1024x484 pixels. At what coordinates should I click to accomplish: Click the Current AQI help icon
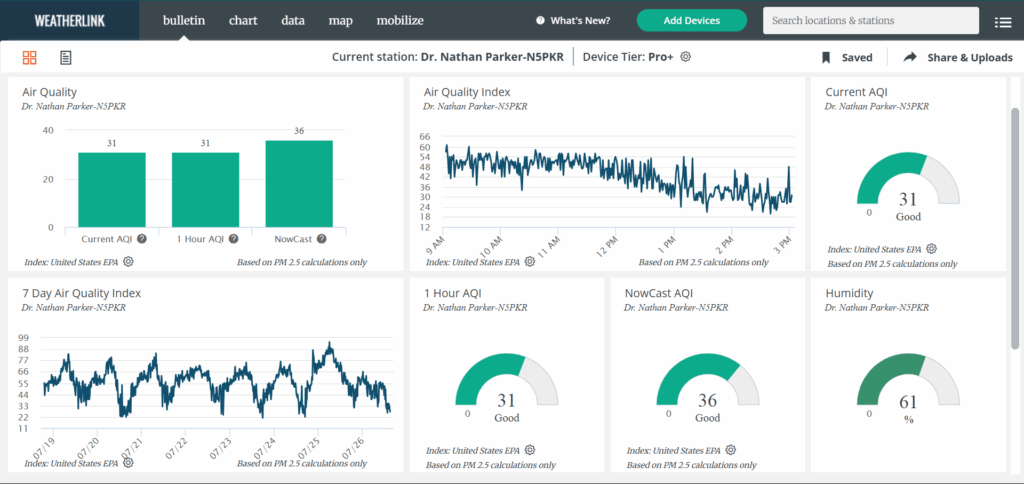click(142, 239)
